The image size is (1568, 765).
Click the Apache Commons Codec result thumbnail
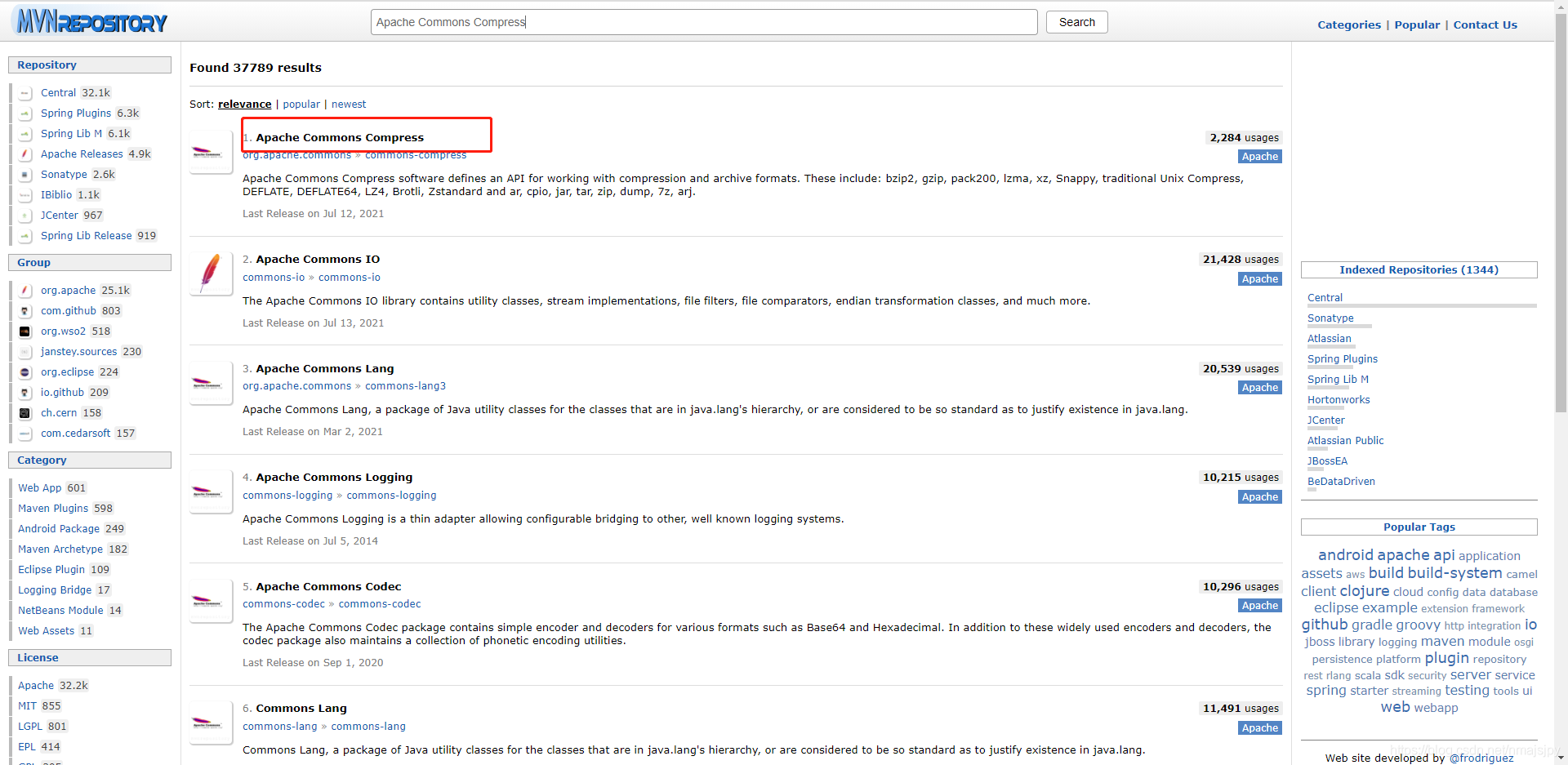(x=211, y=601)
